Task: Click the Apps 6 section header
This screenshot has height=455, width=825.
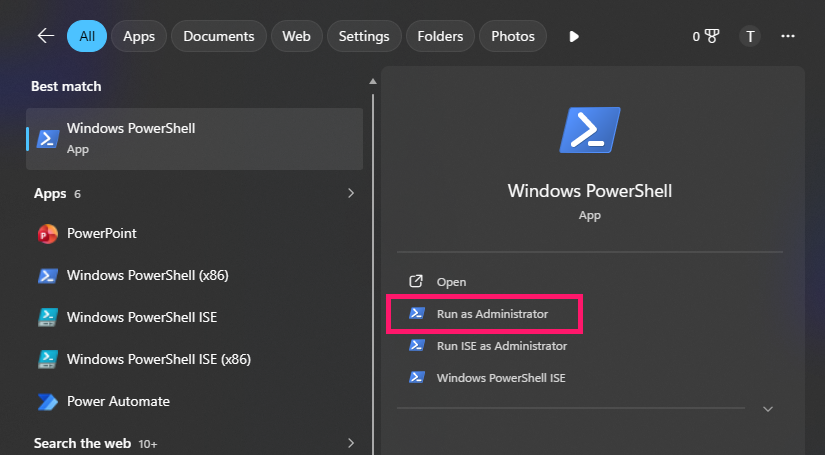Action: 57,194
